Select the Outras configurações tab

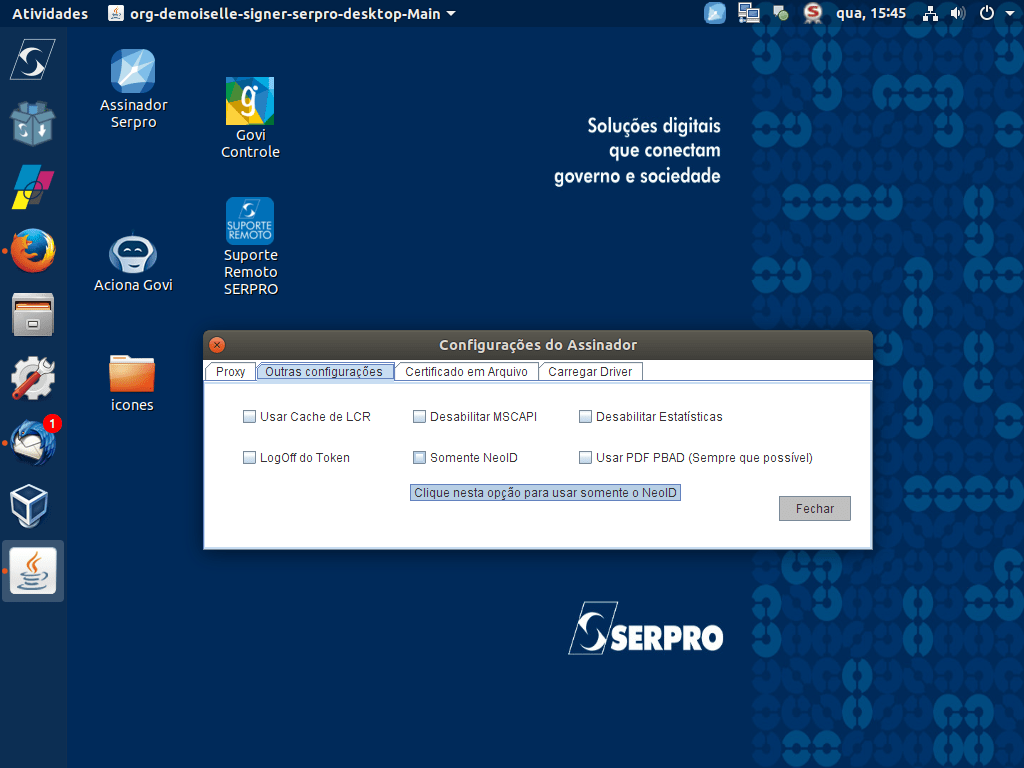point(325,372)
